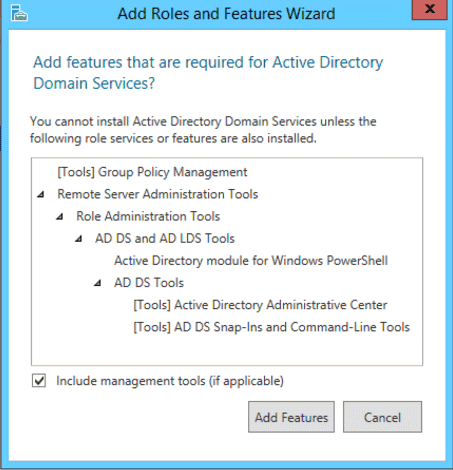The height and width of the screenshot is (470, 453).
Task: Select Active Directory Administrative Center item
Action: (x=260, y=305)
